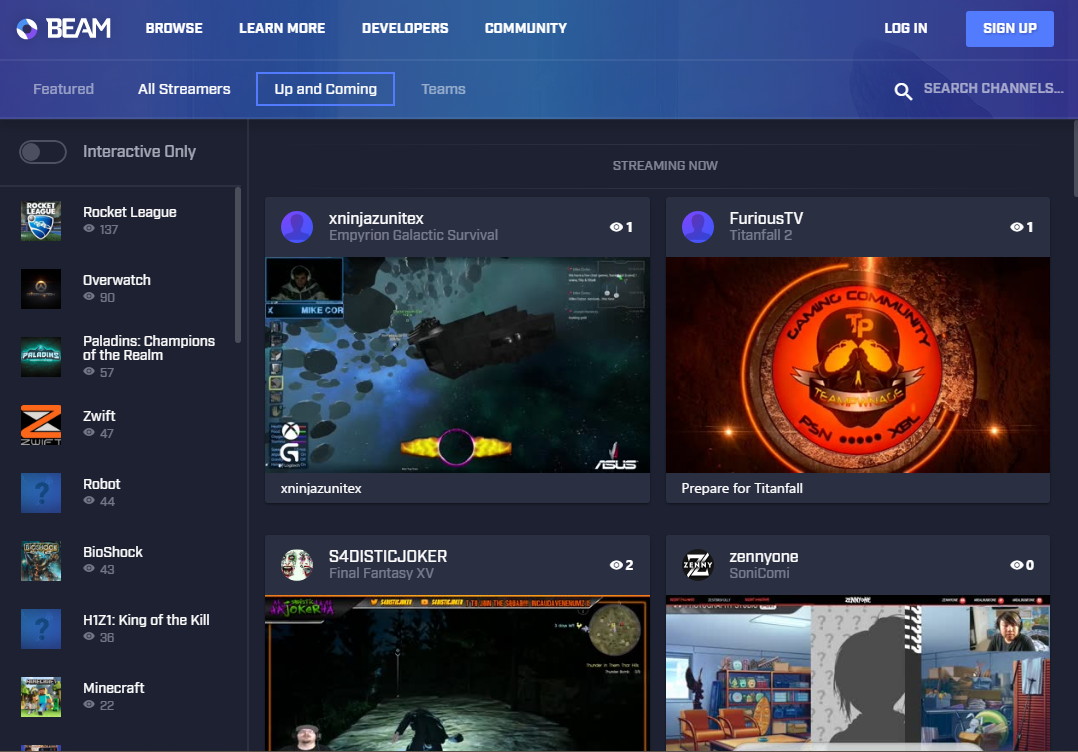Open the Robot placeholder icon
This screenshot has height=752, width=1078.
coord(41,493)
